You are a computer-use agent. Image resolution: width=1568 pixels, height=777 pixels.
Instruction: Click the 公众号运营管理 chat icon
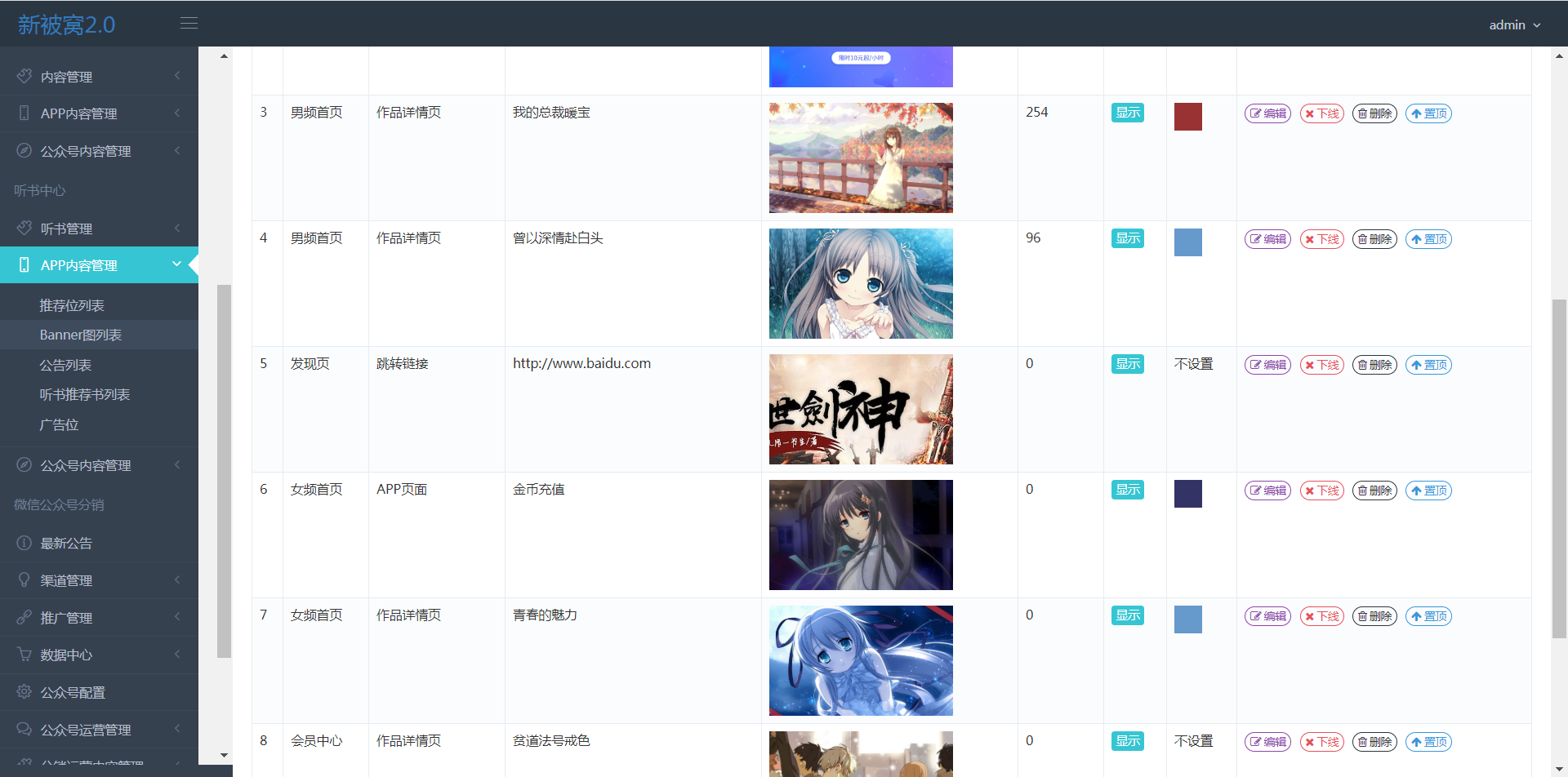click(24, 729)
